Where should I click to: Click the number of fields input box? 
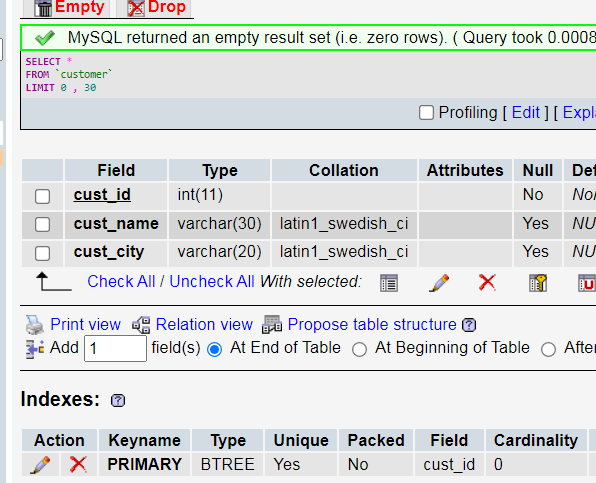coord(115,348)
